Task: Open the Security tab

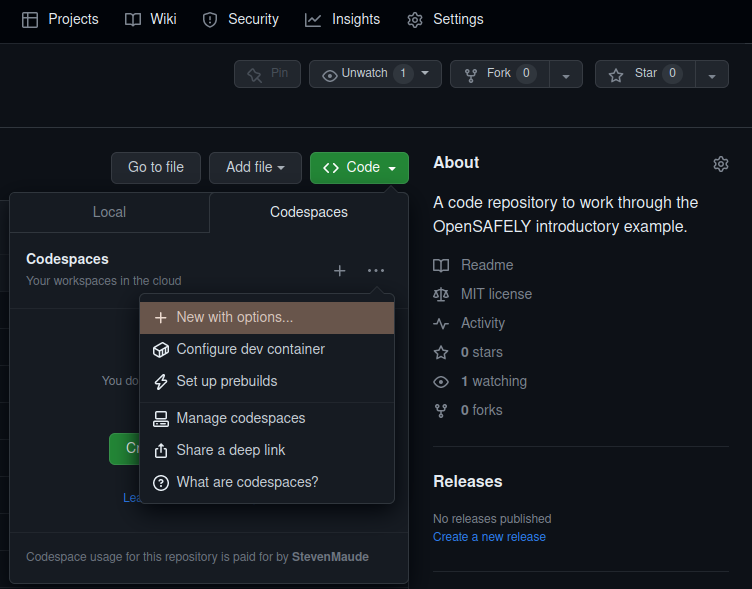Action: pos(240,19)
